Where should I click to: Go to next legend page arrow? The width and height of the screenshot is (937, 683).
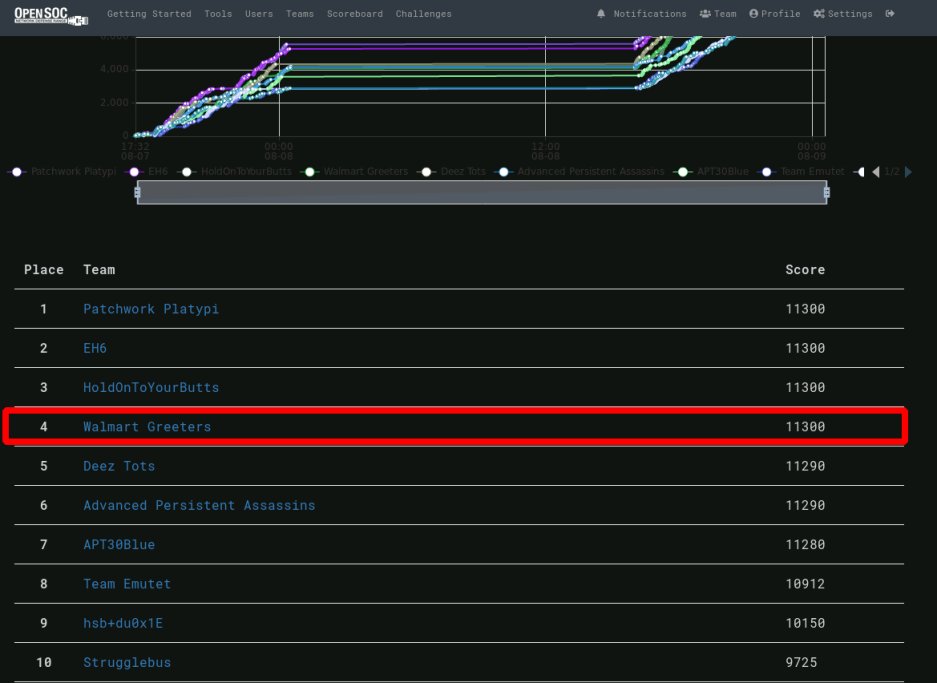click(x=908, y=172)
